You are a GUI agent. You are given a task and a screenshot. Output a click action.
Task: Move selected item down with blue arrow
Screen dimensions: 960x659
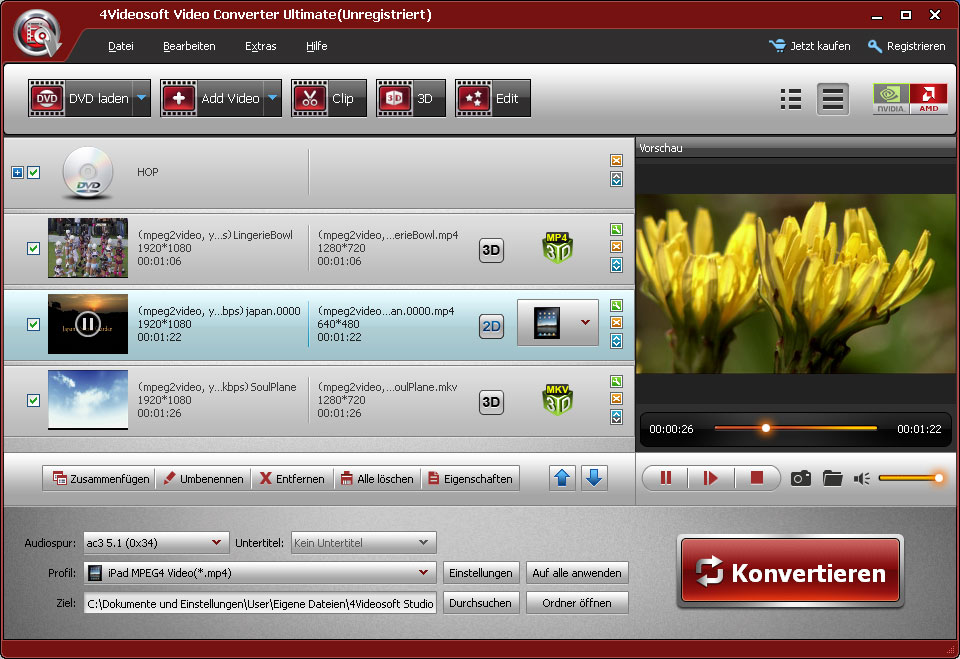click(x=594, y=478)
